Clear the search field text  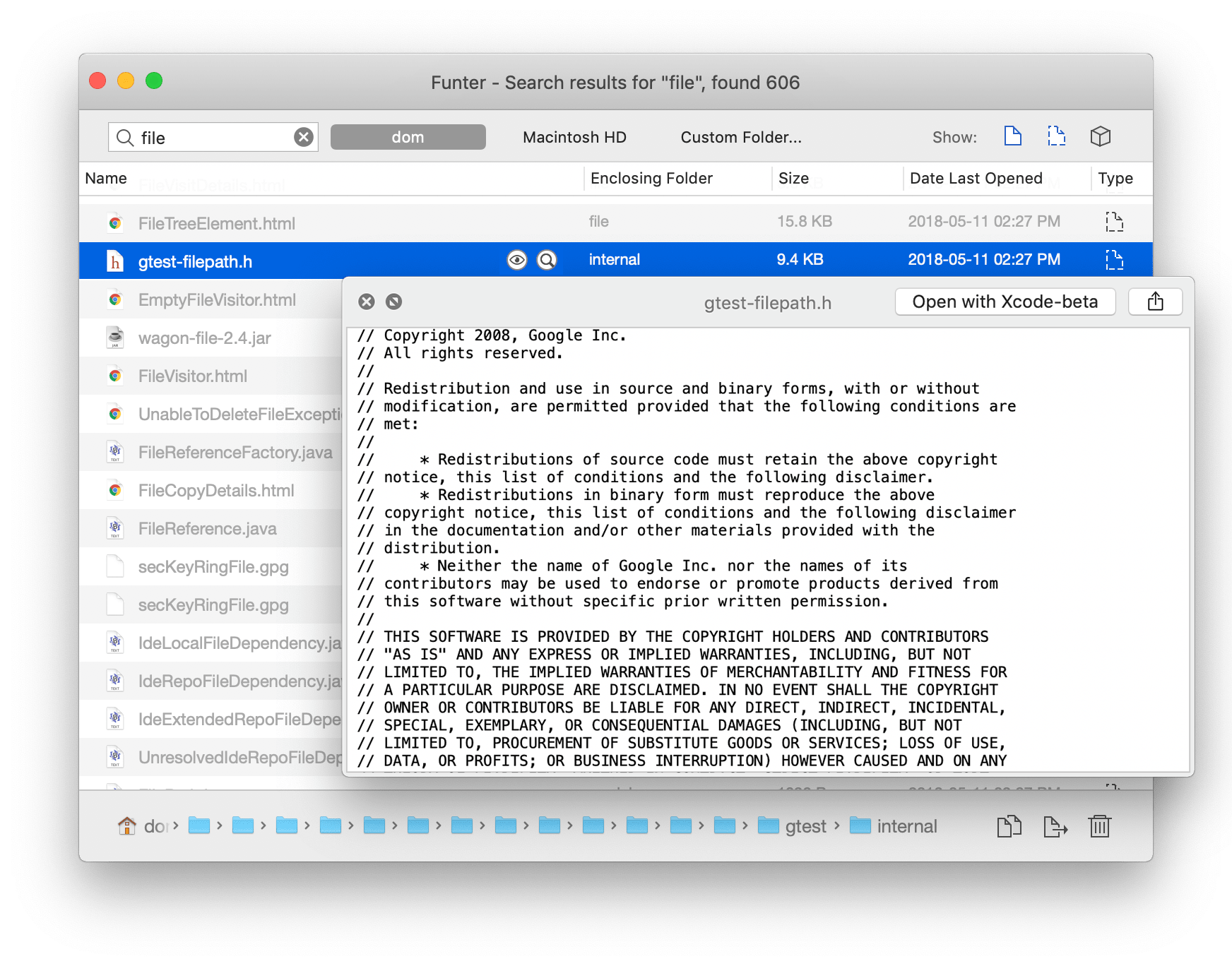[x=304, y=137]
